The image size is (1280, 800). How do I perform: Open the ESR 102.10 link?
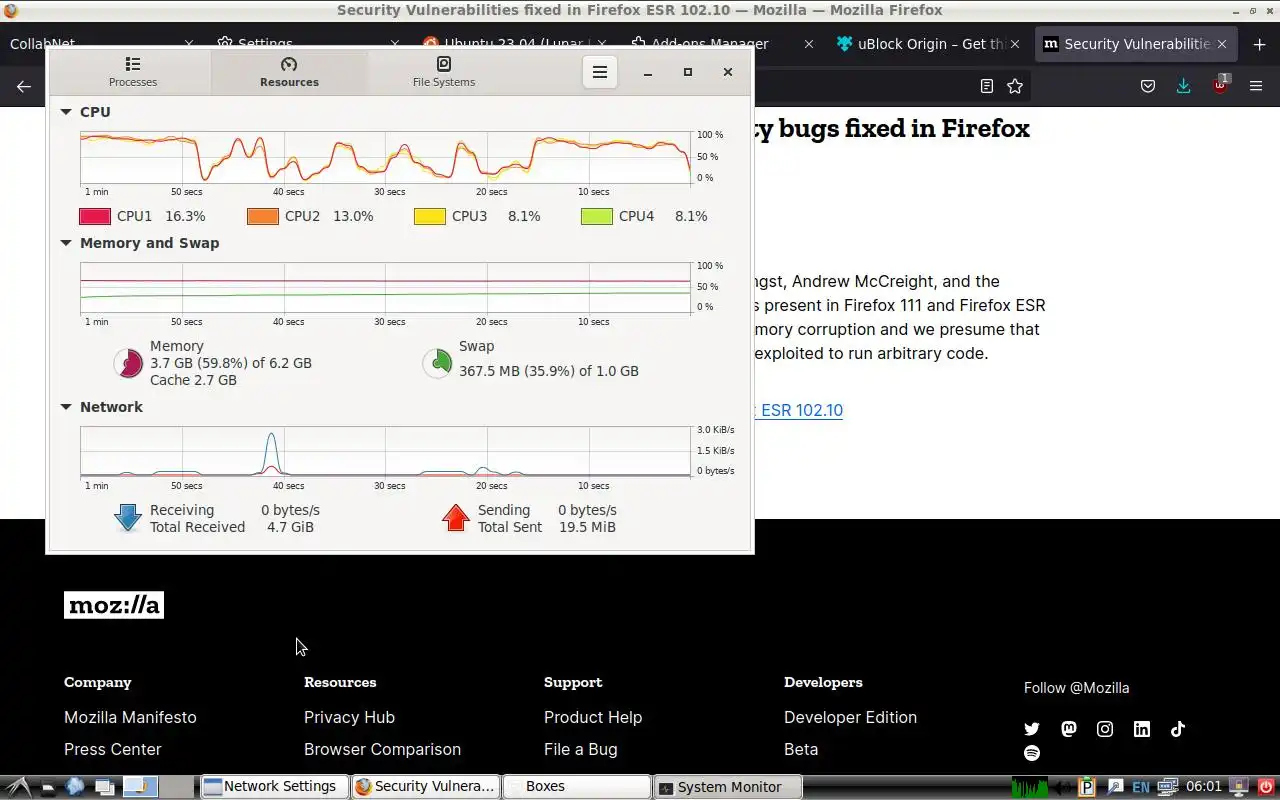pyautogui.click(x=799, y=410)
